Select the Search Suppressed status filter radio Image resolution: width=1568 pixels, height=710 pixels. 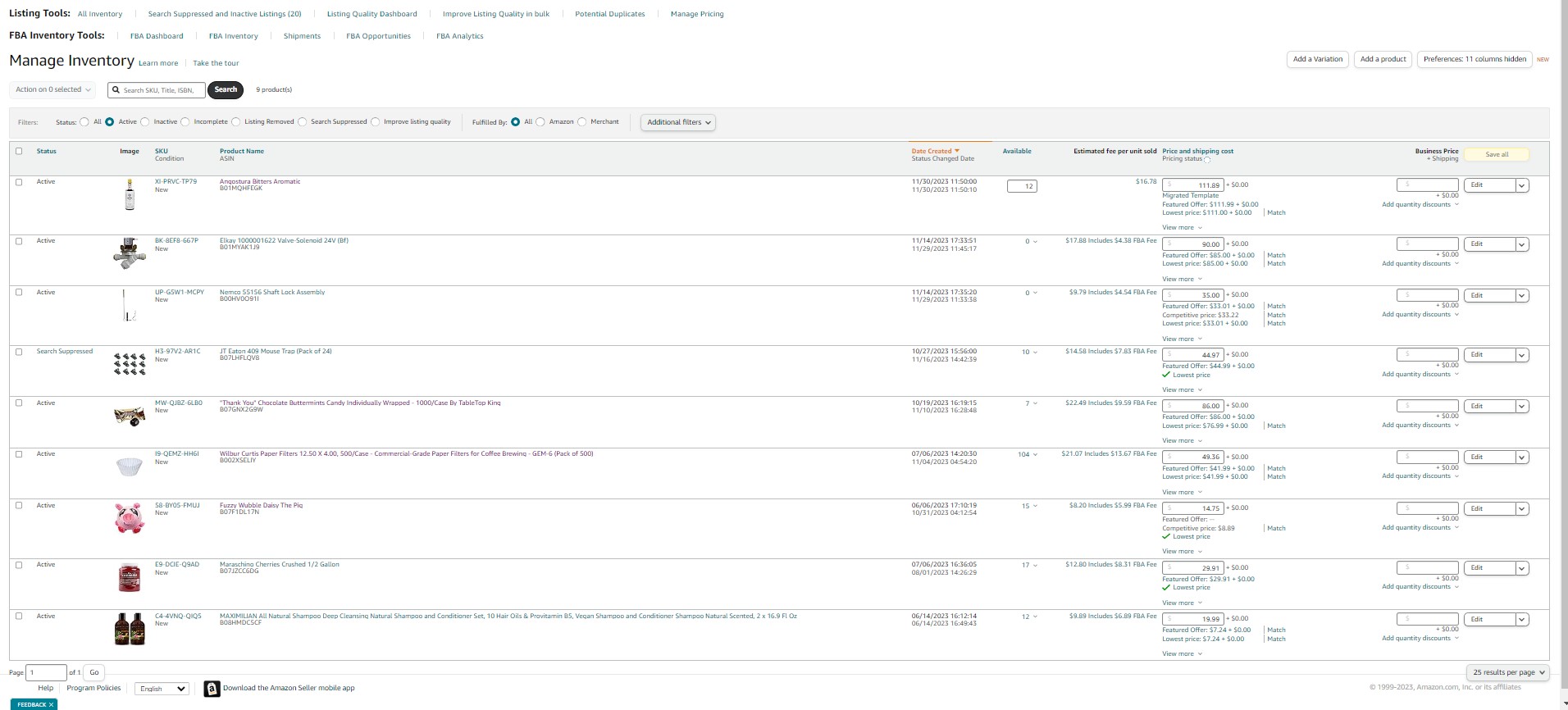point(303,122)
